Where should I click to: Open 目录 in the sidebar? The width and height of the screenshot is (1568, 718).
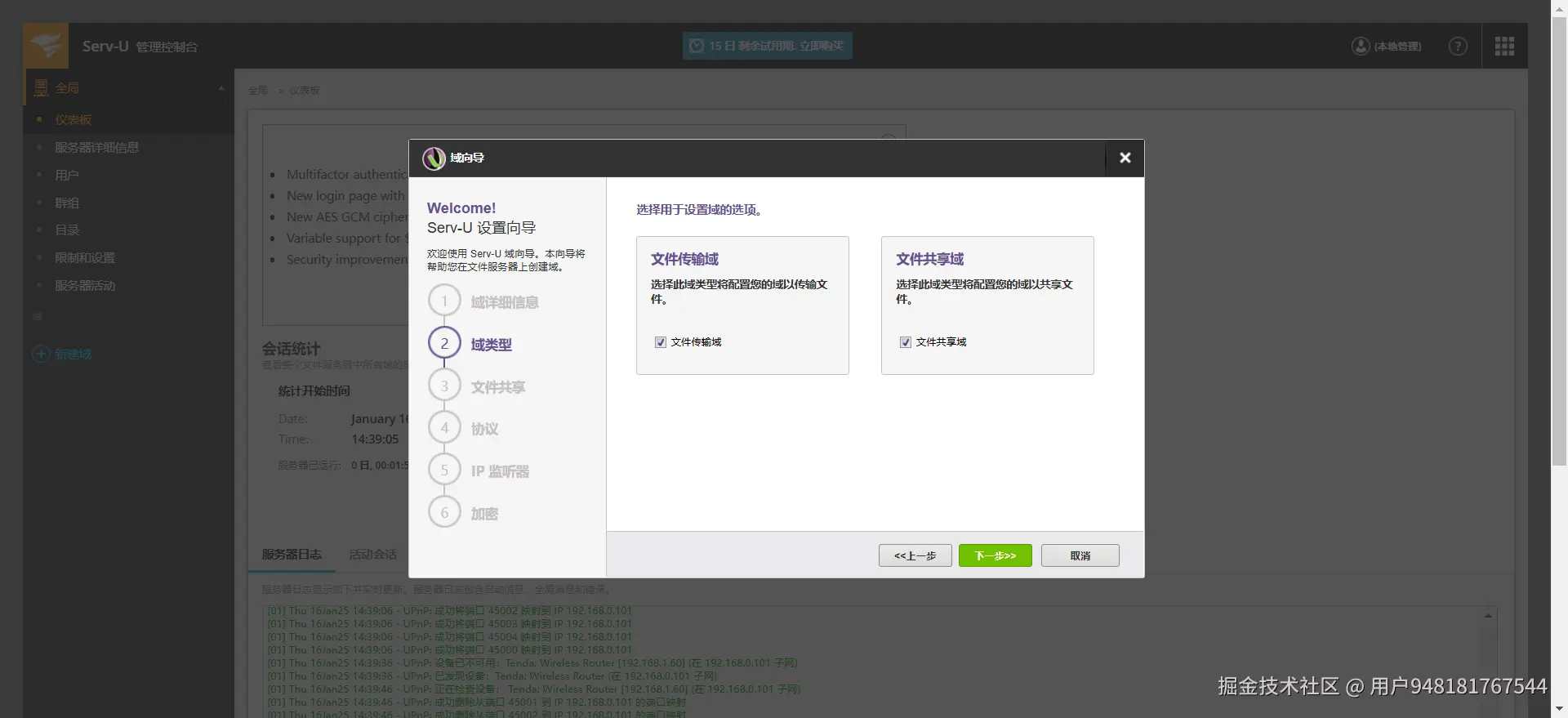click(67, 230)
